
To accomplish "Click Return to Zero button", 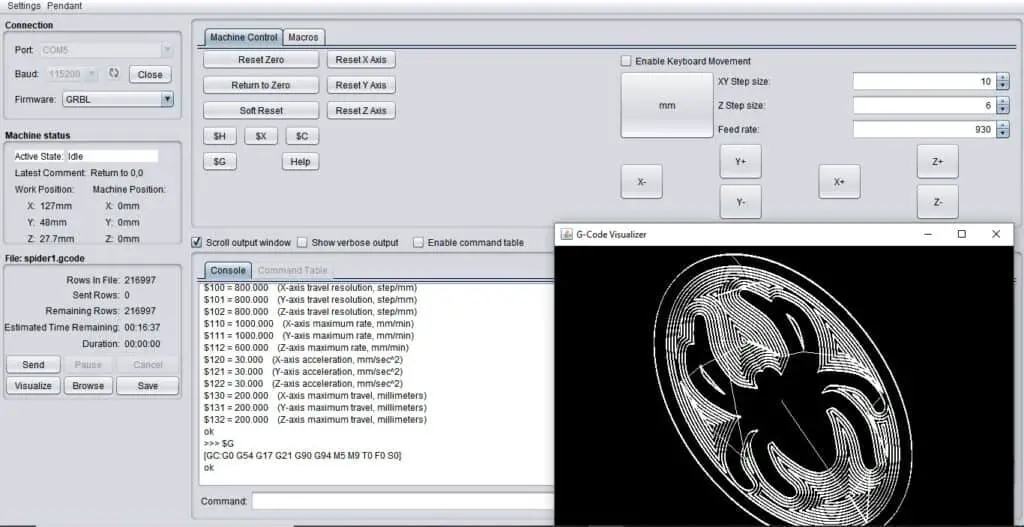I will 261,85.
